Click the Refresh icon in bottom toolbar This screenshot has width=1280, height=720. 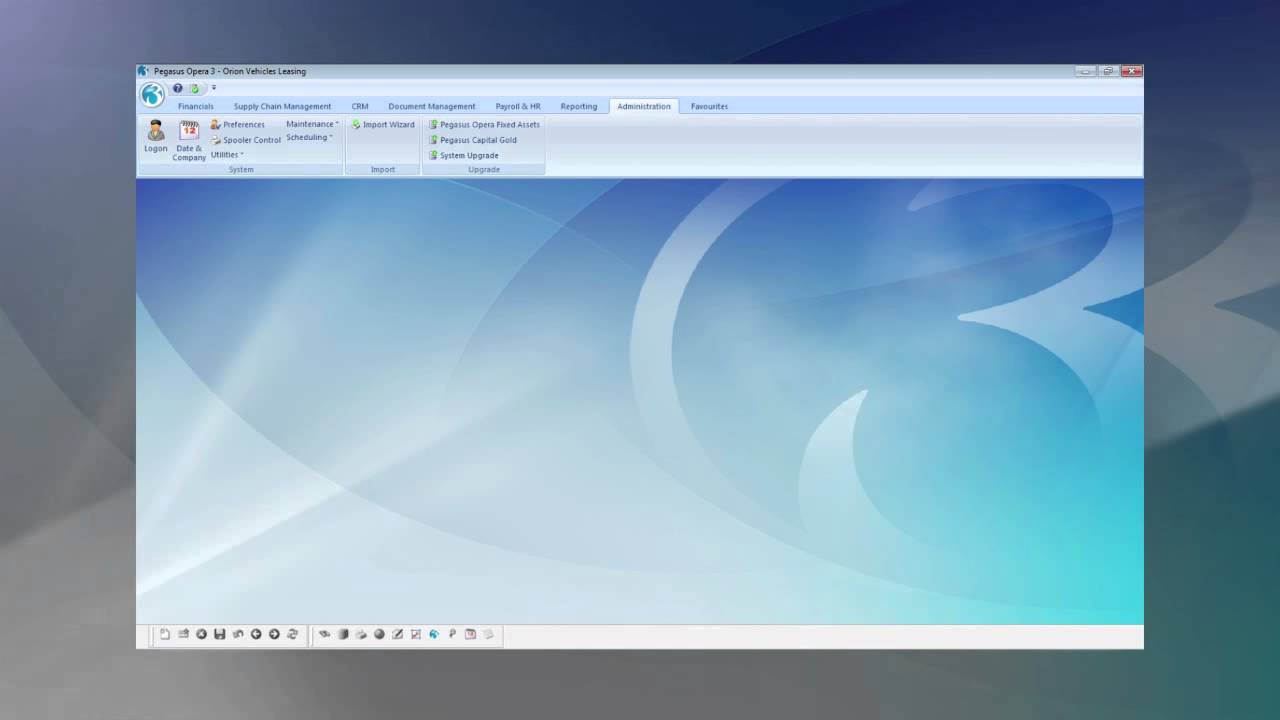pyautogui.click(x=292, y=634)
